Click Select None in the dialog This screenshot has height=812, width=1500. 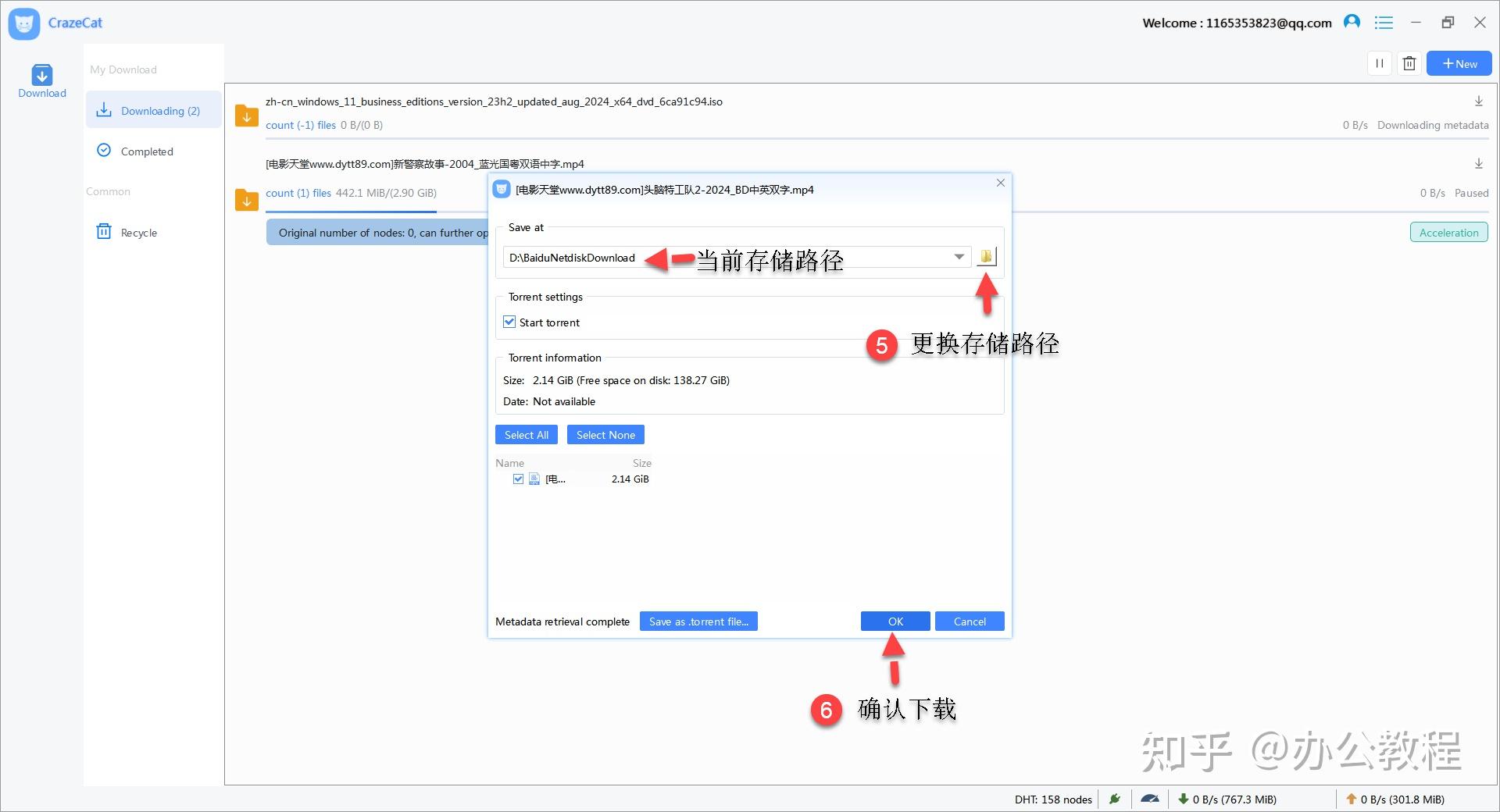coord(605,435)
